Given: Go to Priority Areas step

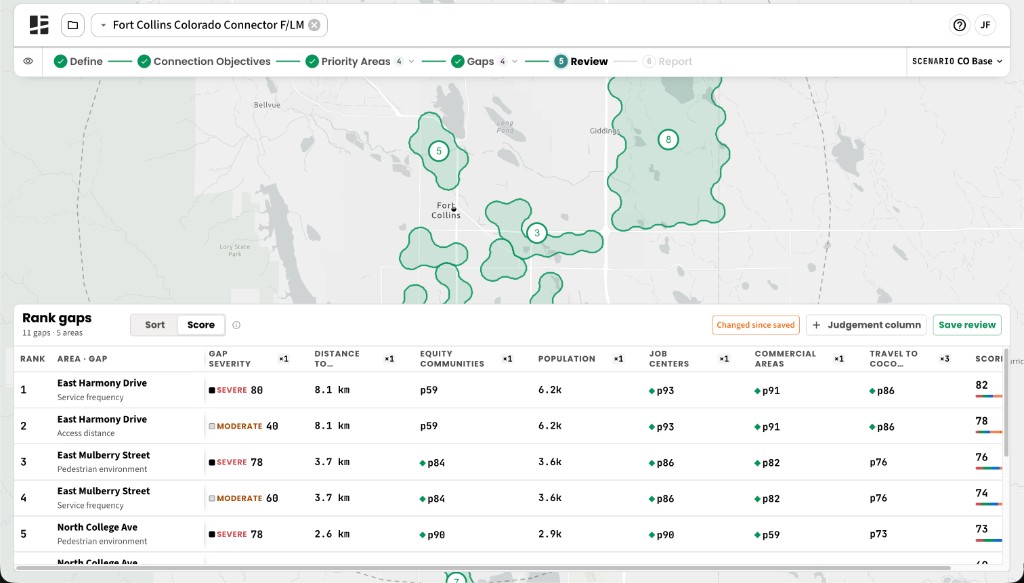Looking at the screenshot, I should 348,61.
